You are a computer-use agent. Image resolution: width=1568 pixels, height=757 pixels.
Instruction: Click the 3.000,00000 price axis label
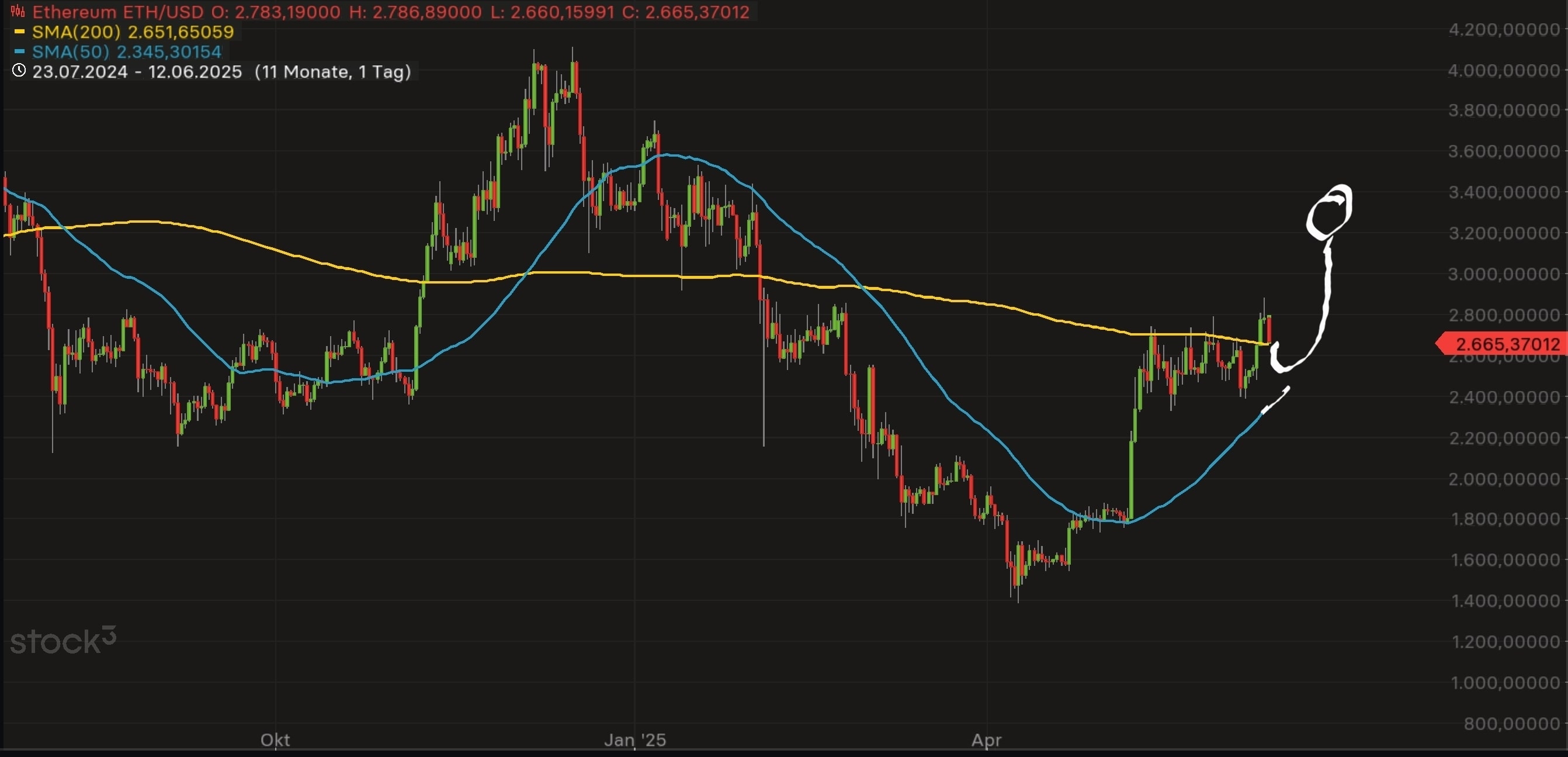1504,274
